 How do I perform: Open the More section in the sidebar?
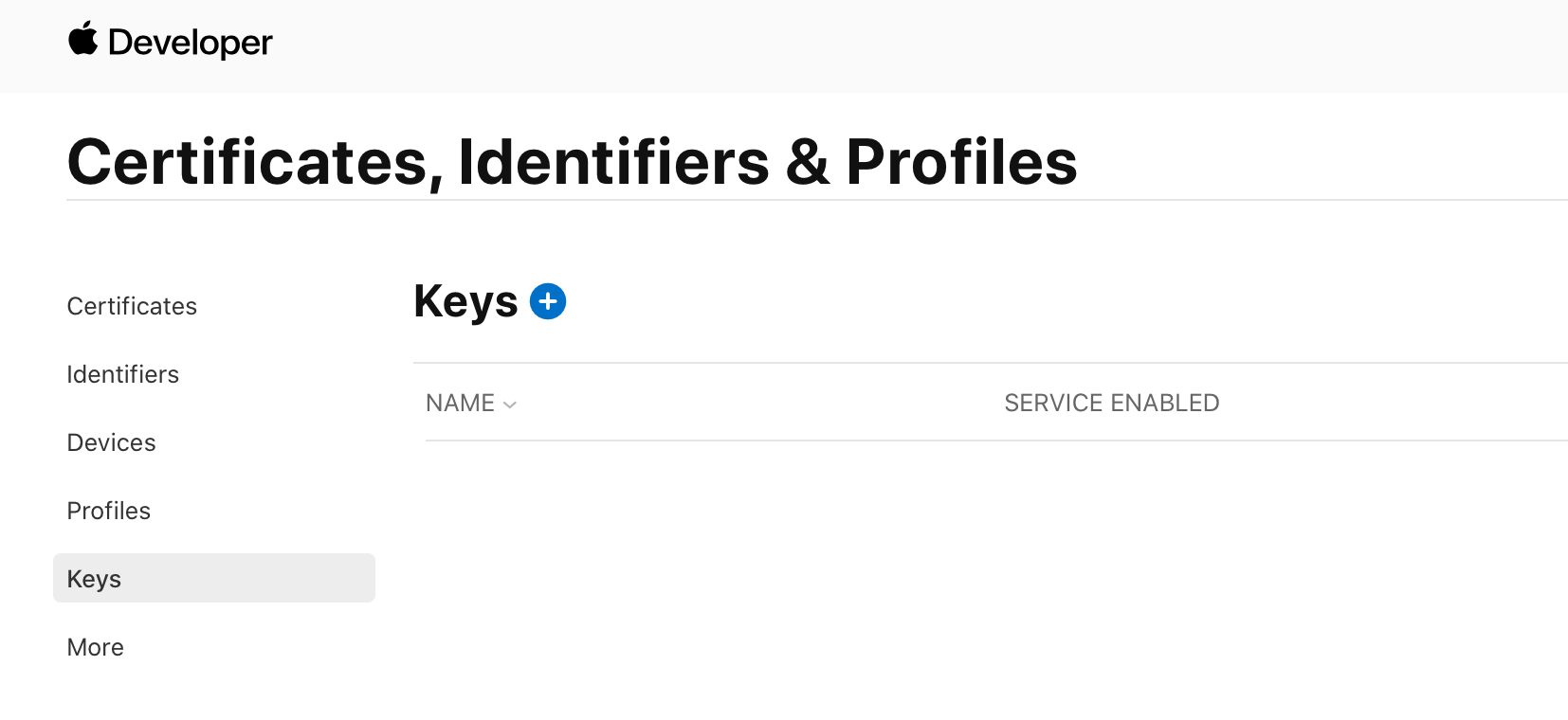click(96, 647)
